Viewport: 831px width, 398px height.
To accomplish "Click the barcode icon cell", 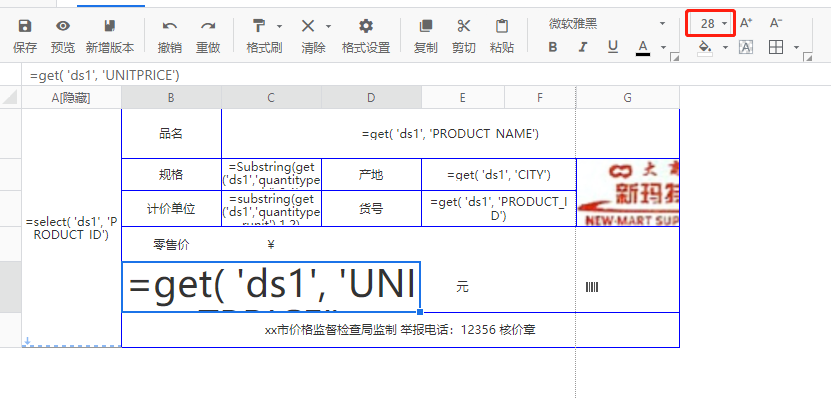I will click(592, 287).
